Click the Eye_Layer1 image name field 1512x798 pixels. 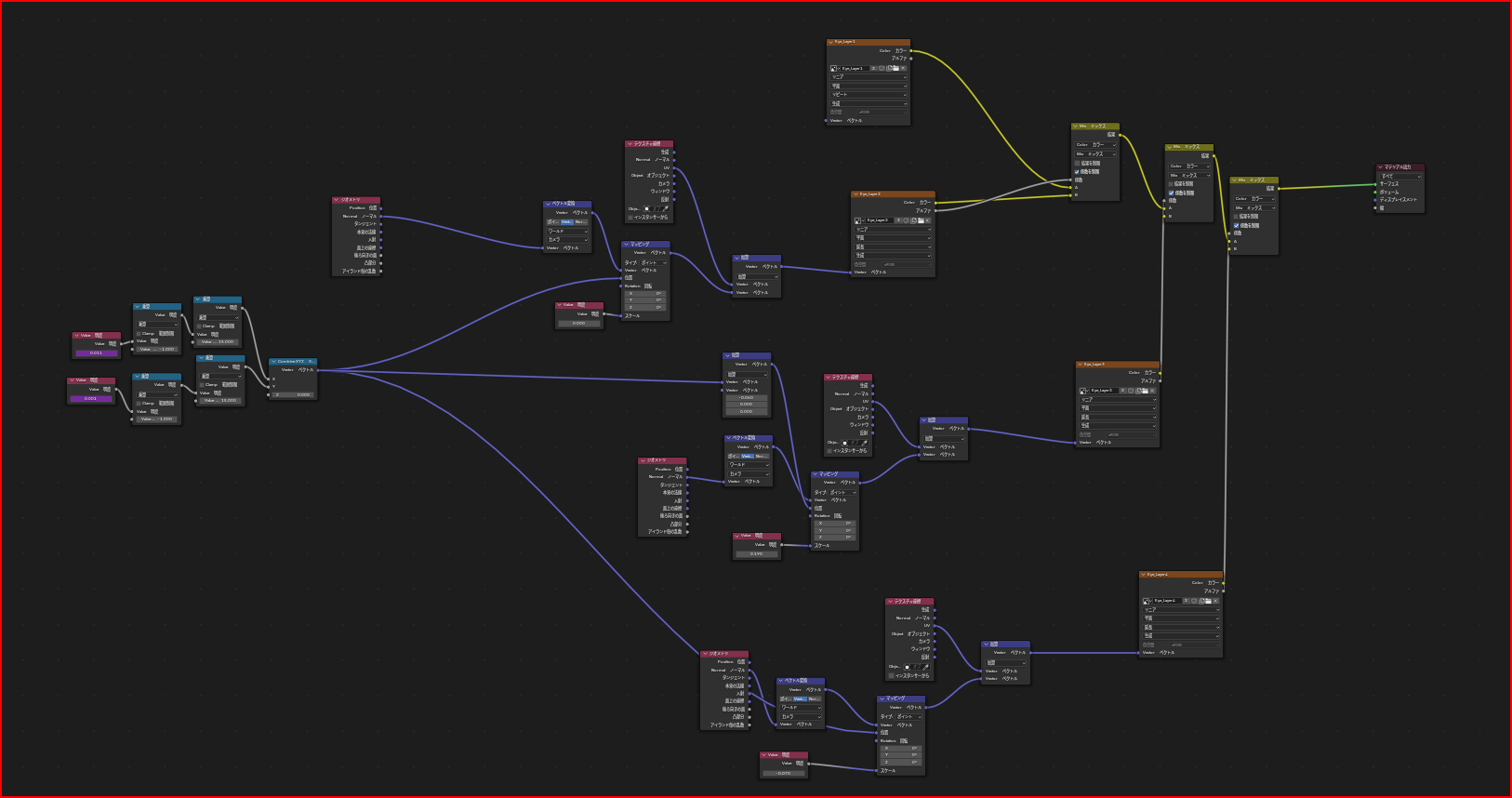855,68
